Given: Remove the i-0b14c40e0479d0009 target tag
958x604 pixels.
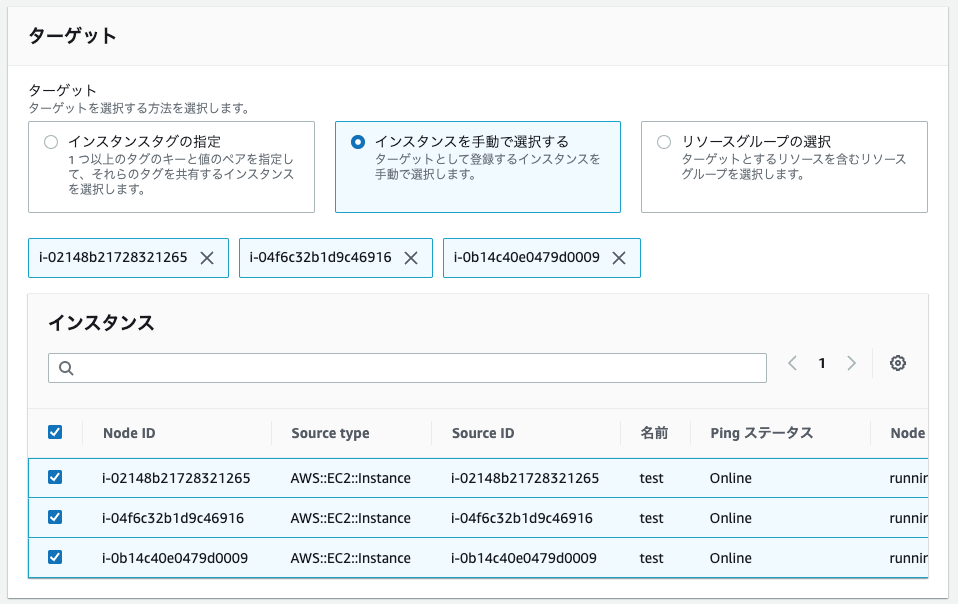Looking at the screenshot, I should pos(620,257).
